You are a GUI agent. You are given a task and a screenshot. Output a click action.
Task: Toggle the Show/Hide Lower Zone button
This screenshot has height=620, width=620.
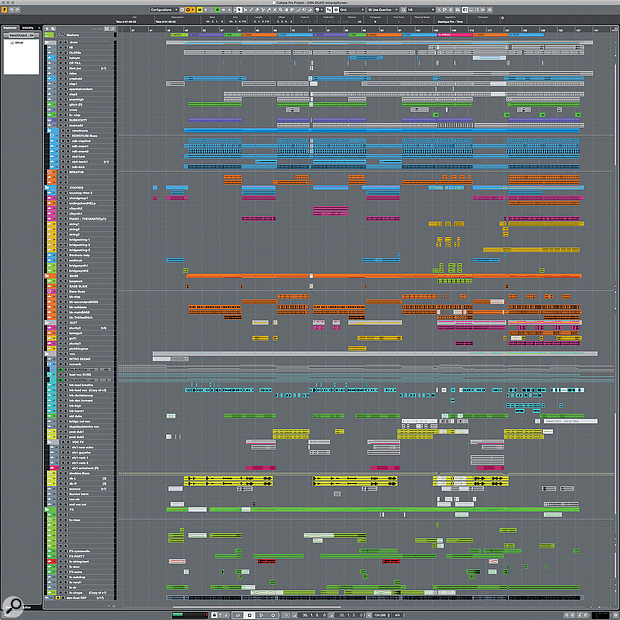(471, 9)
